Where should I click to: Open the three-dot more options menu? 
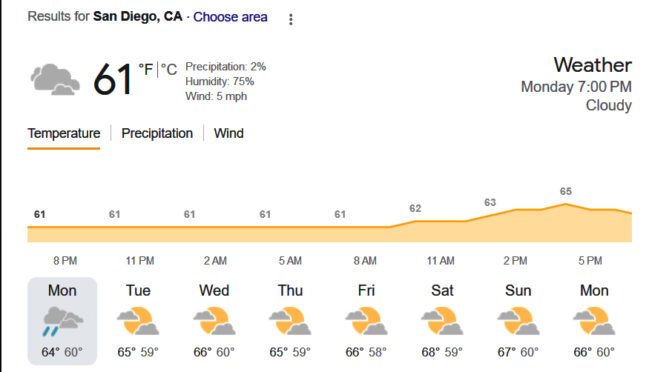[291, 19]
